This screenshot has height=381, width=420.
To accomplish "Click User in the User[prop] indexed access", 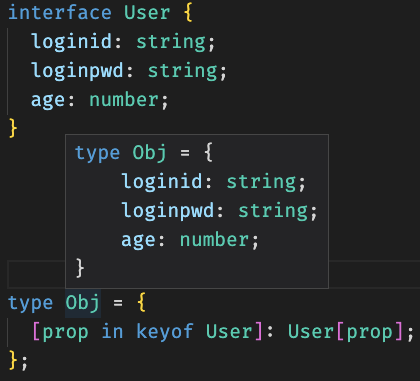I will coord(311,332).
